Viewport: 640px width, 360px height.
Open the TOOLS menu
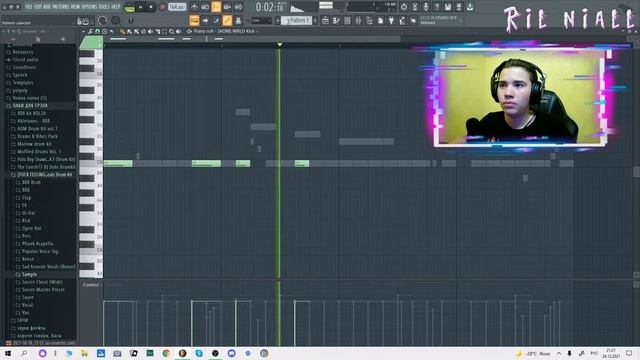[x=104, y=7]
